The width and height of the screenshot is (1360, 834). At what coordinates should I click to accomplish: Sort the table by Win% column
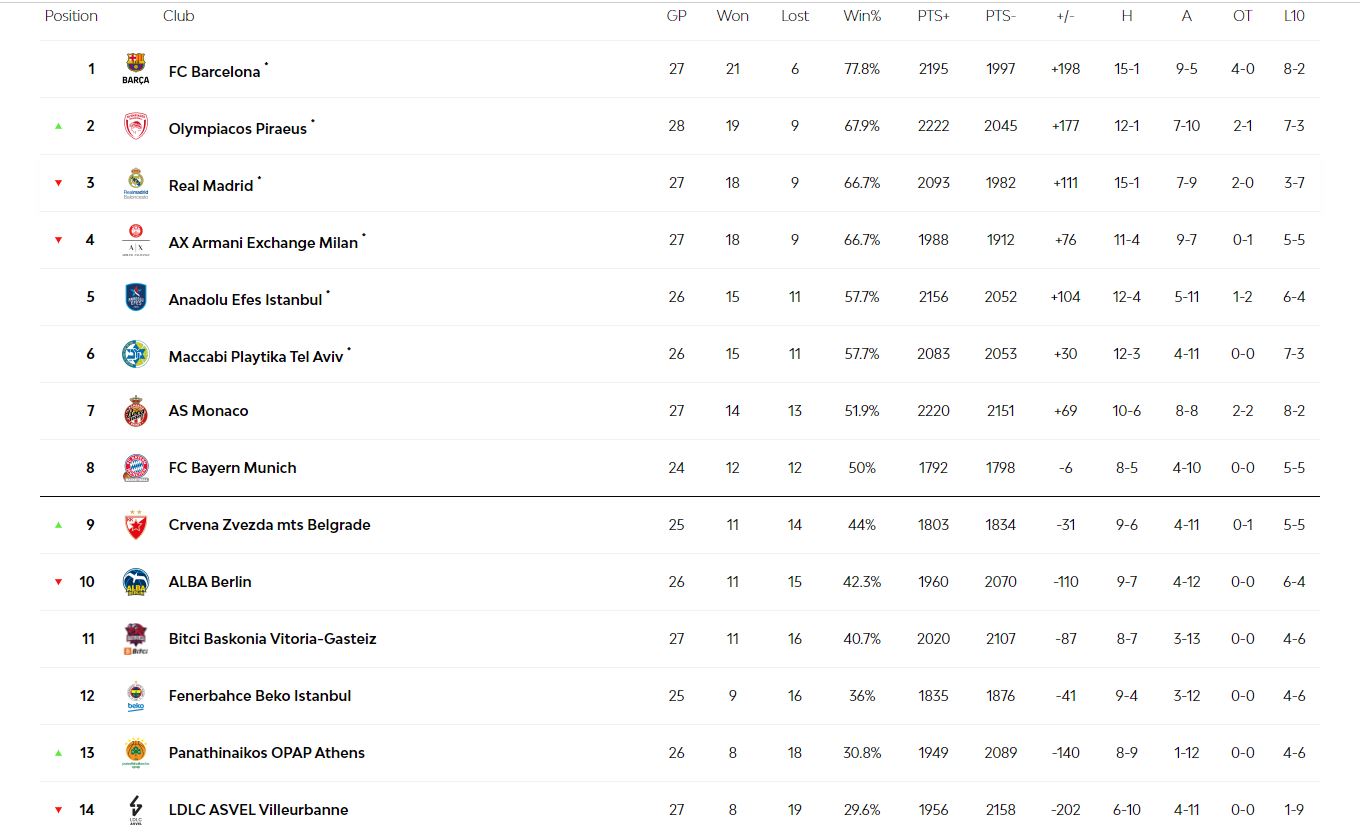861,16
